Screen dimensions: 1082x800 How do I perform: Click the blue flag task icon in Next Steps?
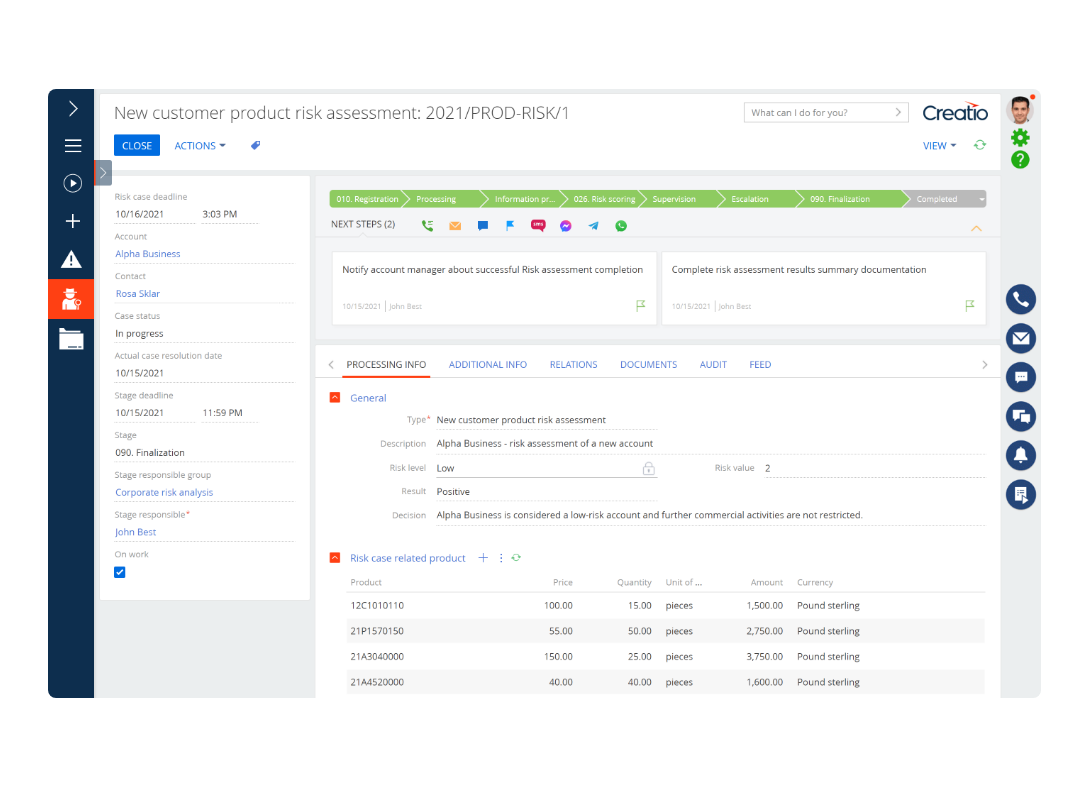click(510, 226)
